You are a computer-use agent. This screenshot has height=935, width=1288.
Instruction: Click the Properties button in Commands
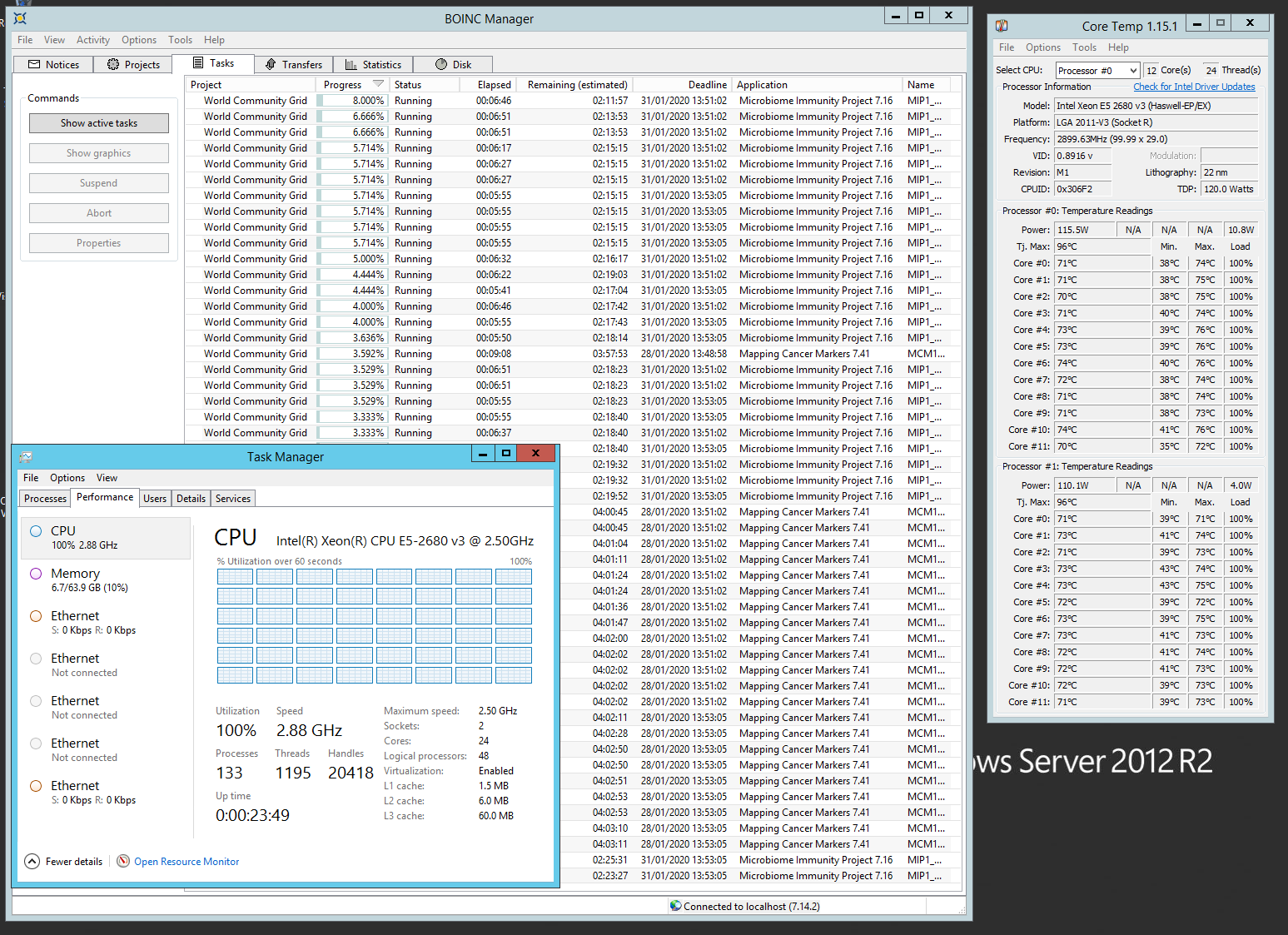[99, 243]
